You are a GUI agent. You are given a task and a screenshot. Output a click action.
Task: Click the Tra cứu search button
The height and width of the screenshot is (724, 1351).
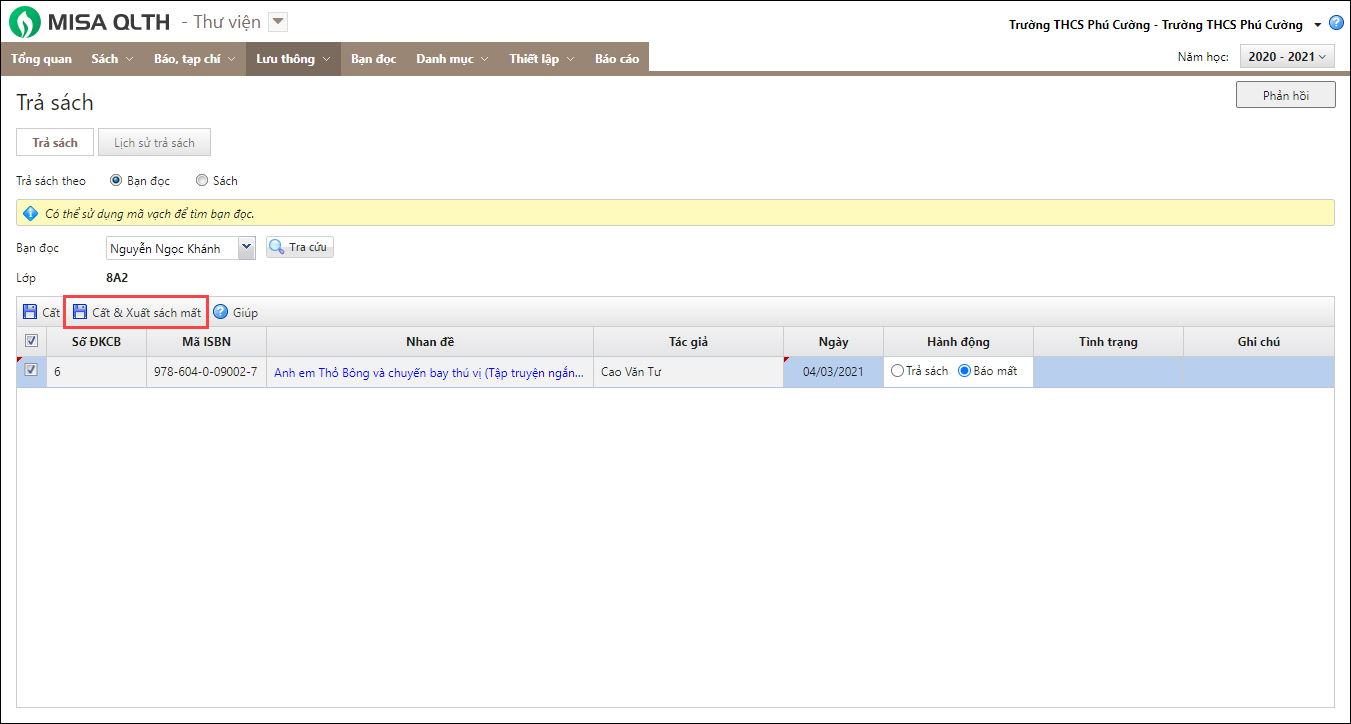[x=300, y=248]
